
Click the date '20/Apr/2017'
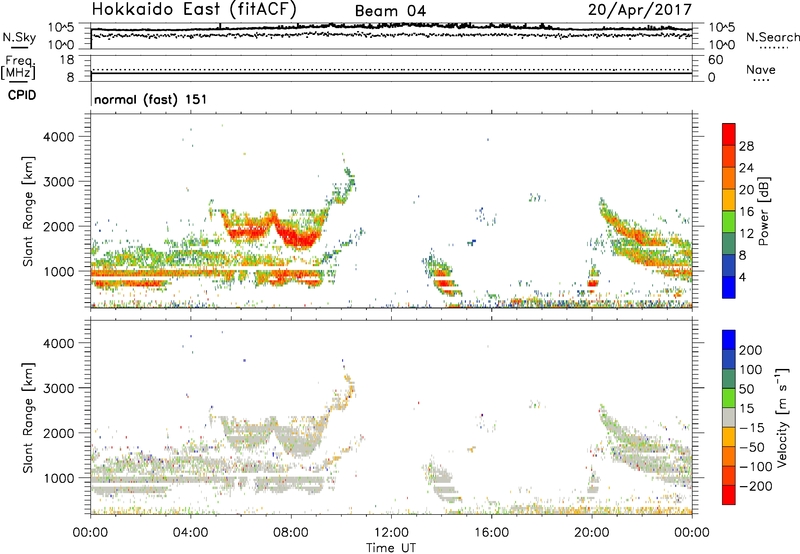click(x=639, y=10)
